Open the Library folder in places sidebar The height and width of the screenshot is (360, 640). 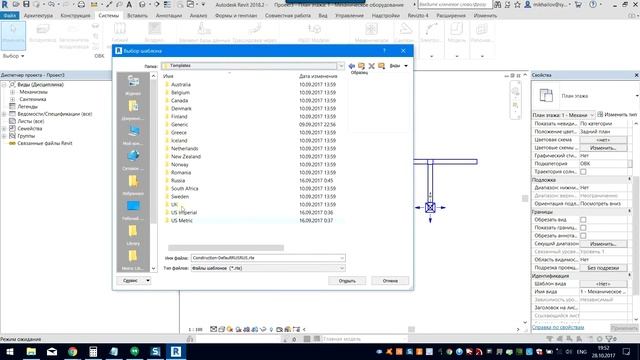[x=133, y=235]
